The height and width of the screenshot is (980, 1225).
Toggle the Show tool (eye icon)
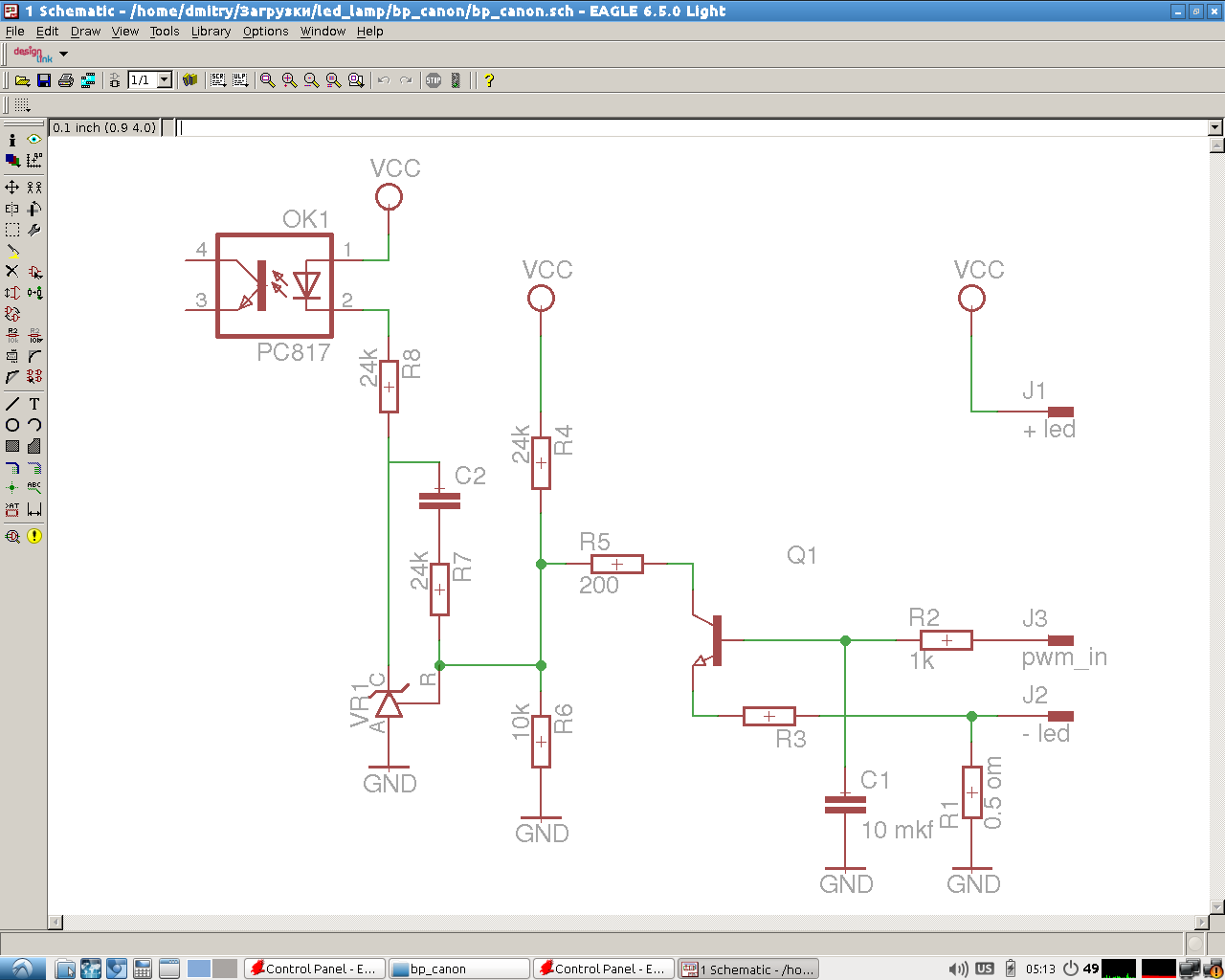point(34,140)
